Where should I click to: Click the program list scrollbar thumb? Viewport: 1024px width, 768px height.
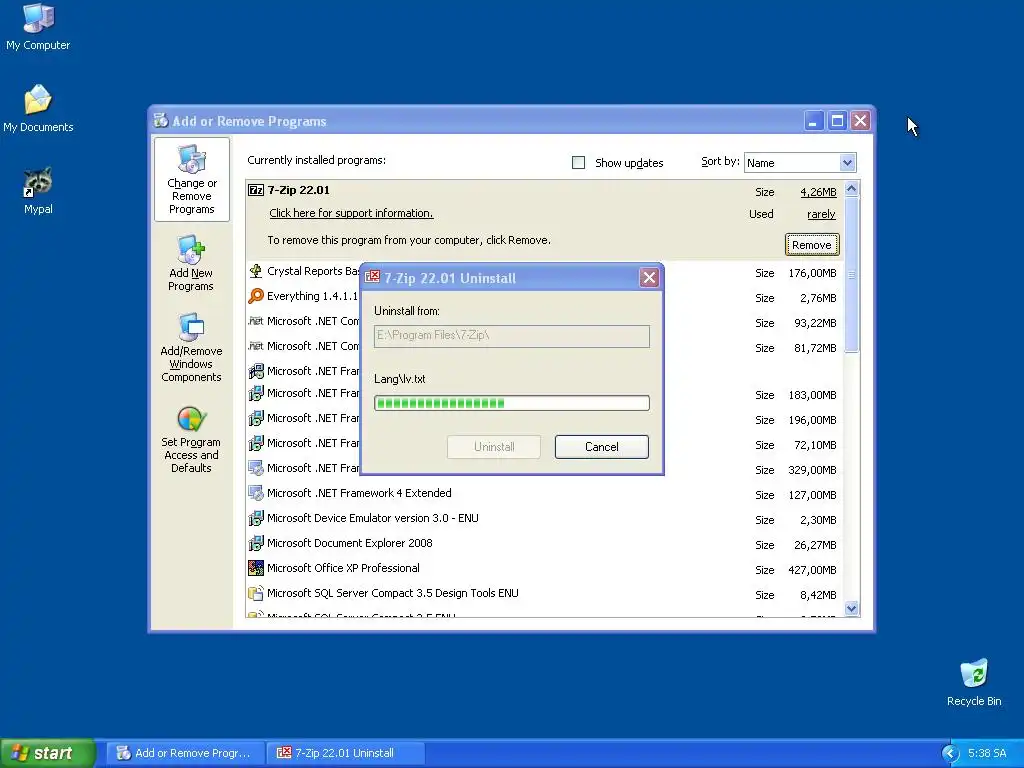tap(851, 275)
